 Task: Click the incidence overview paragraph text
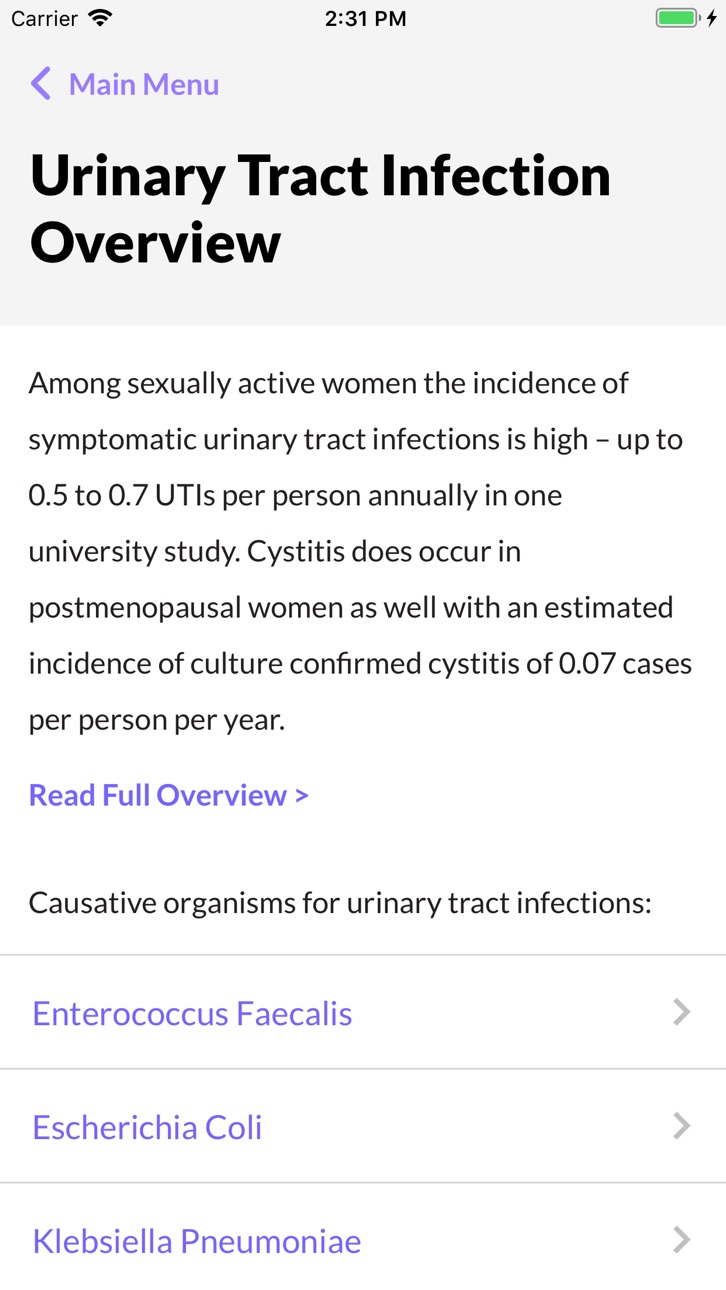tap(360, 551)
